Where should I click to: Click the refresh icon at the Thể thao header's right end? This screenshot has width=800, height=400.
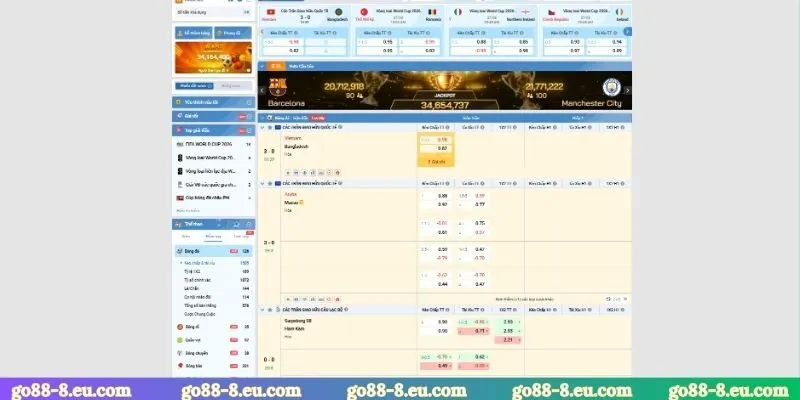coord(249,224)
